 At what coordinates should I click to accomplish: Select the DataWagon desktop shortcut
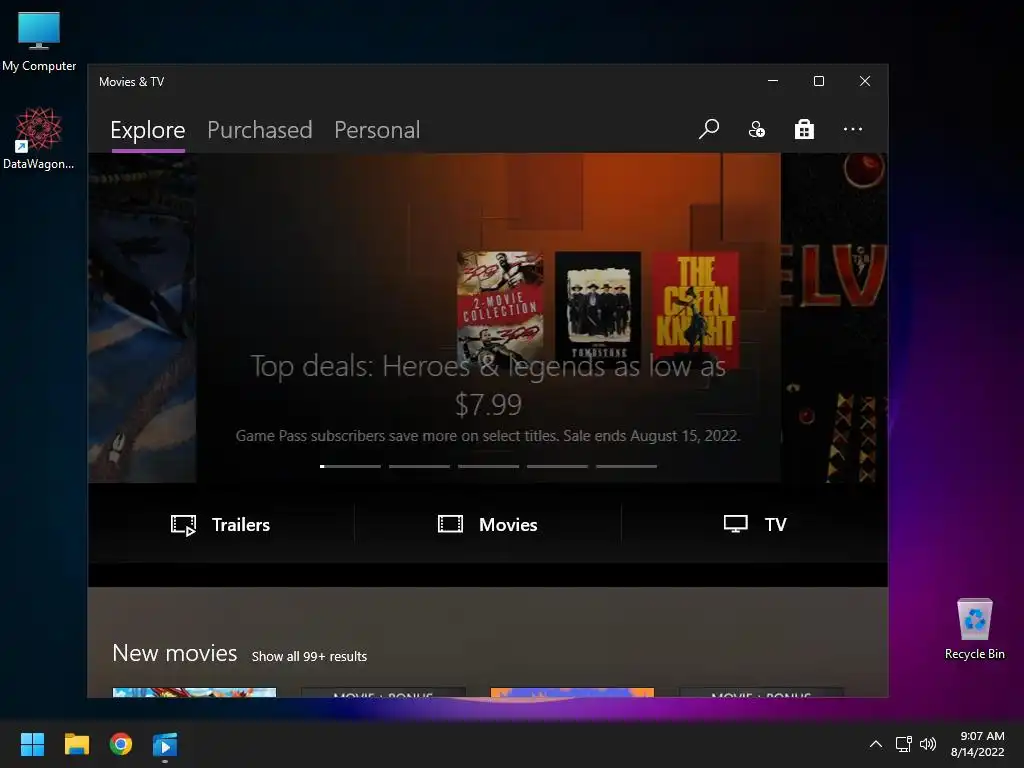point(39,138)
